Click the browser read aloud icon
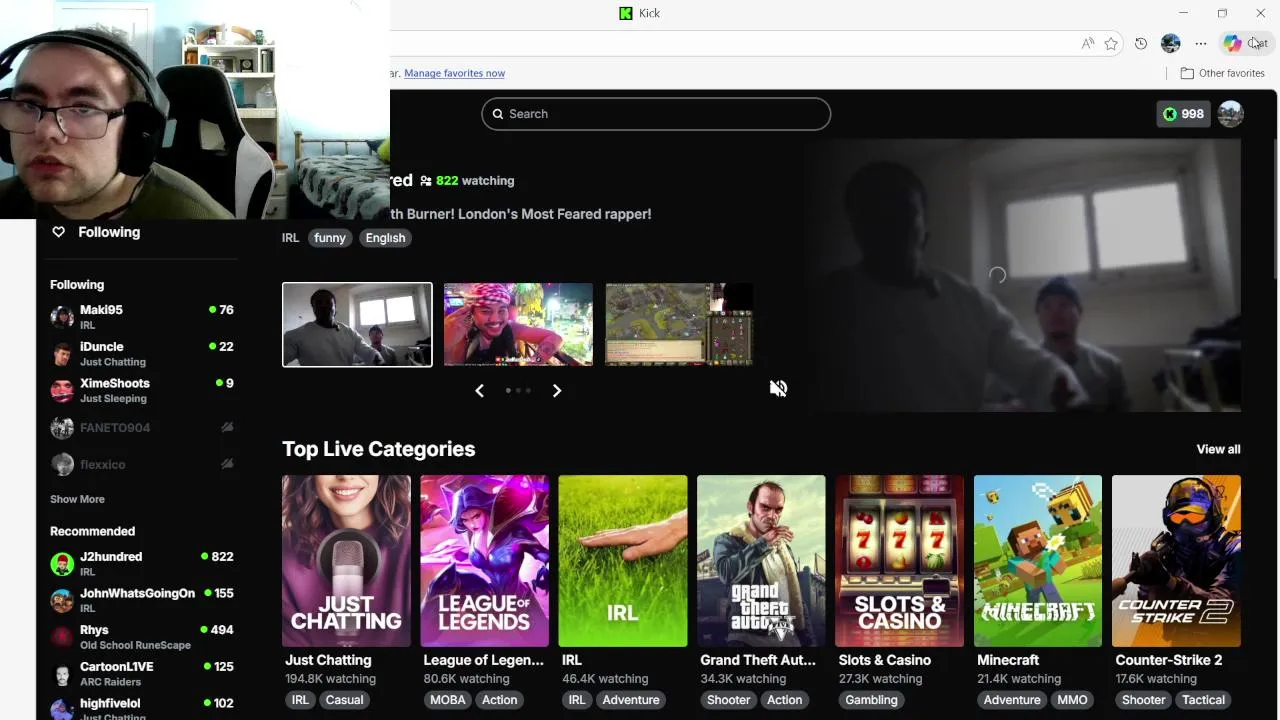The image size is (1280, 720). click(x=1087, y=43)
